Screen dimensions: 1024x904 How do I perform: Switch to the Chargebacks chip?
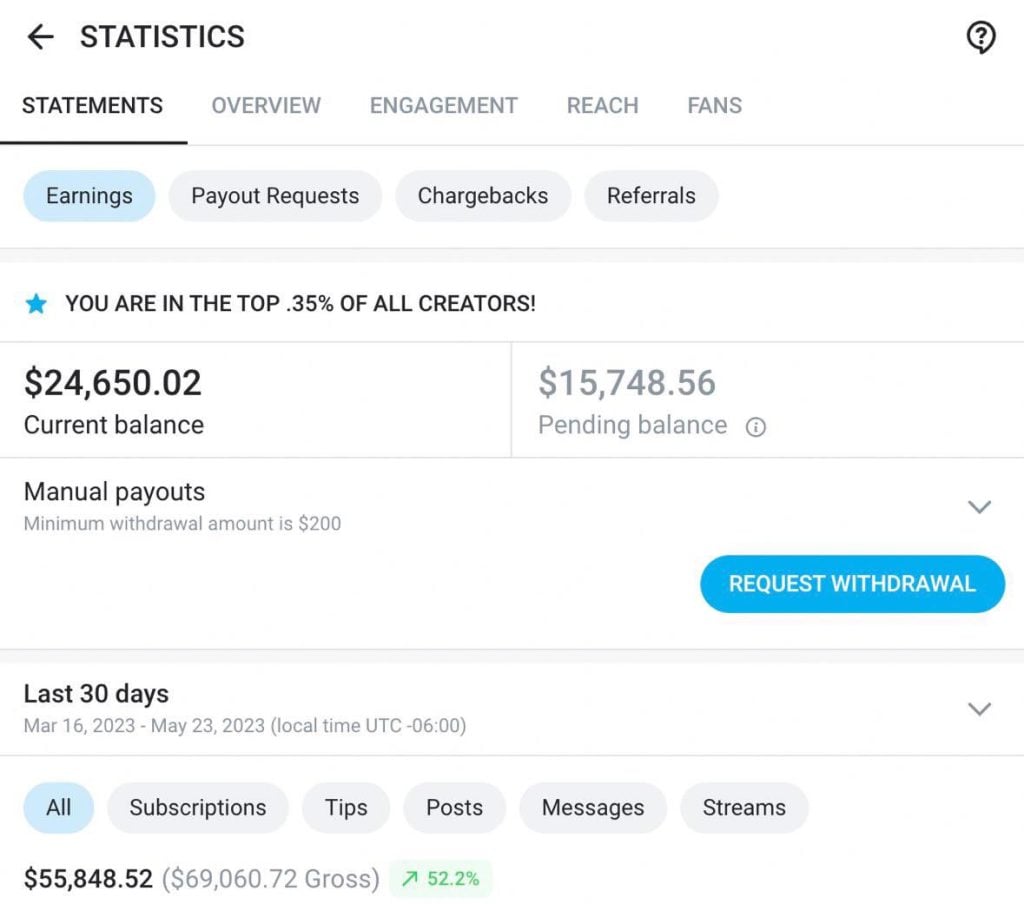pos(483,196)
